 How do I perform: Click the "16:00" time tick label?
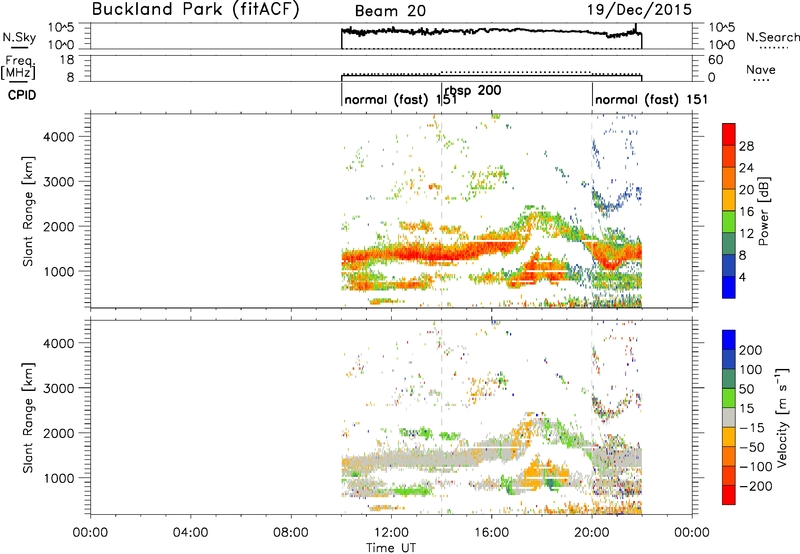coord(491,533)
